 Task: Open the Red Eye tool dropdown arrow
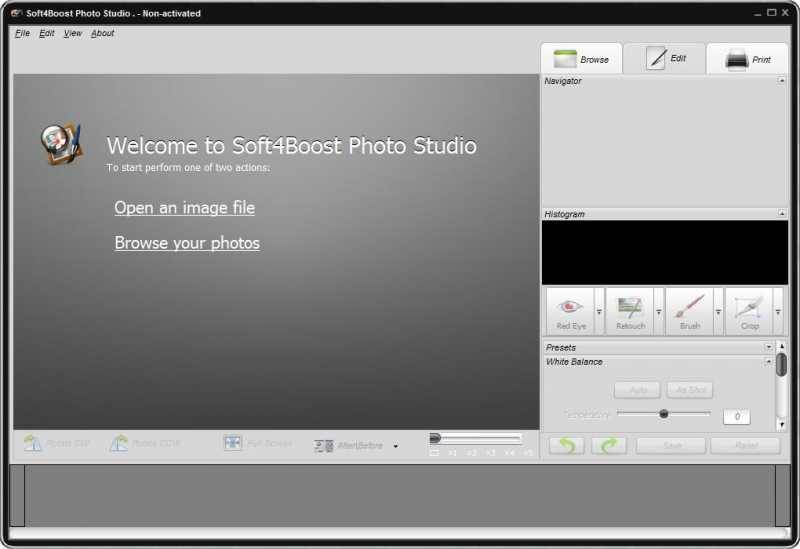click(599, 311)
